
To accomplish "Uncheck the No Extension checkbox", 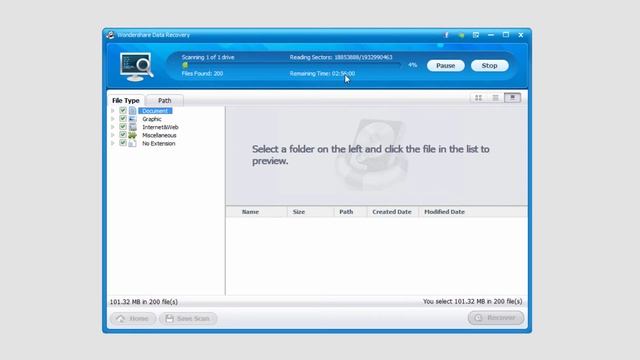I will click(123, 143).
